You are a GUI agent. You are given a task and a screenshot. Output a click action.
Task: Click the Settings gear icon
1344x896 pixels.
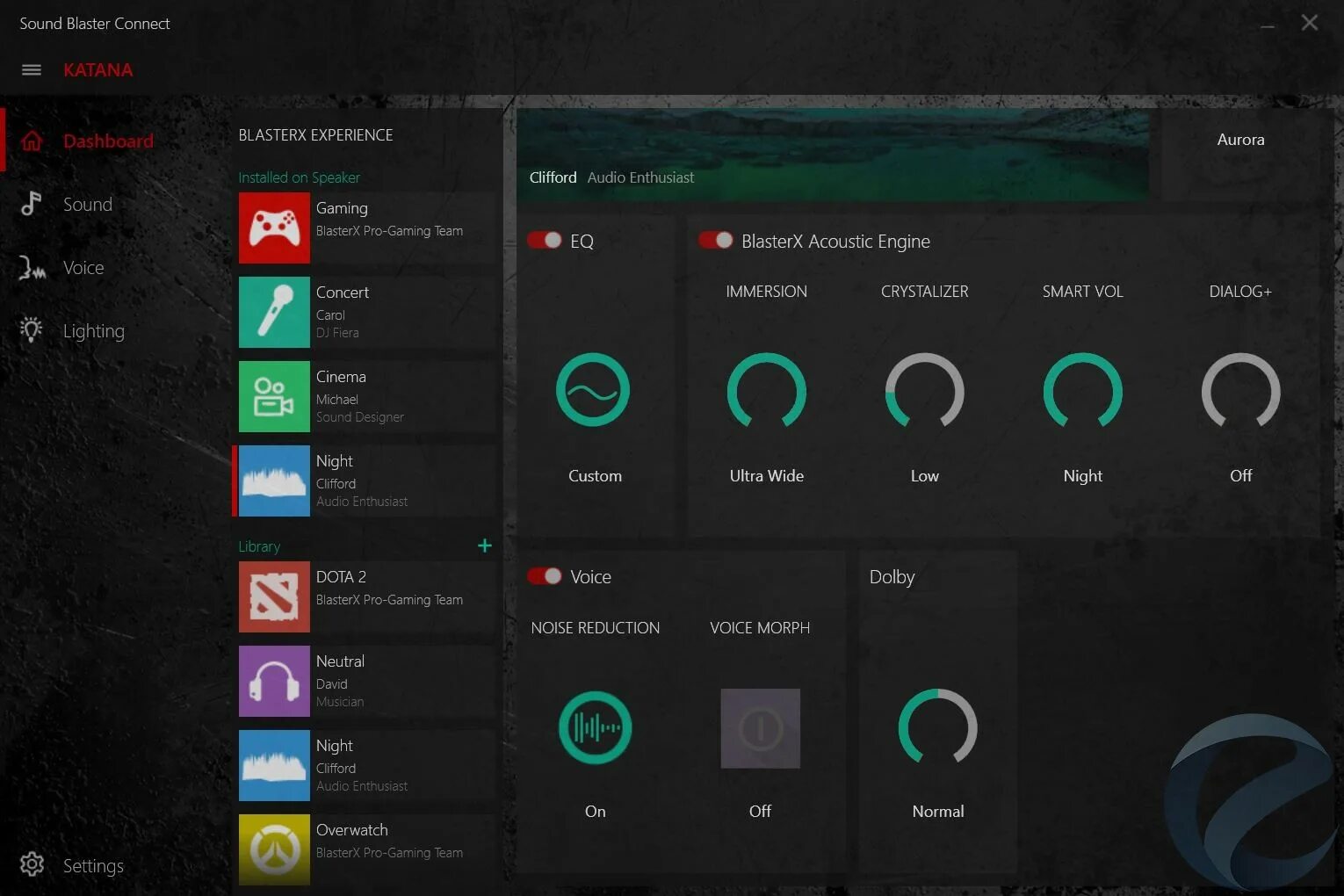pos(32,865)
